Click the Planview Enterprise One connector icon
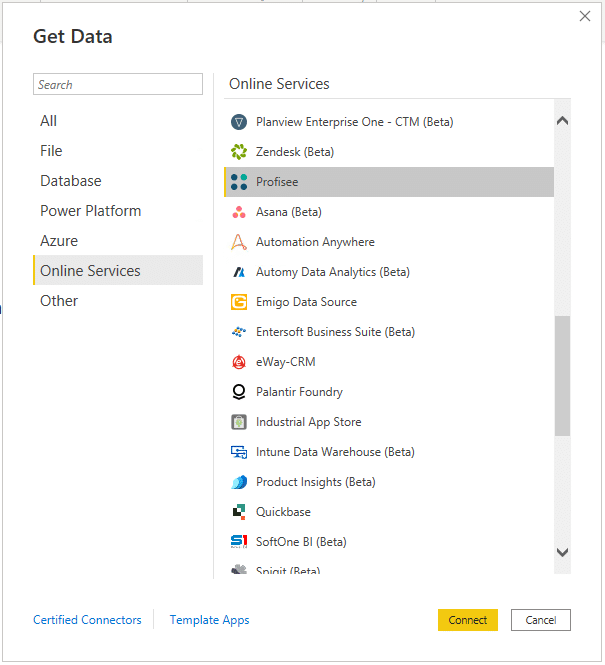The height and width of the screenshot is (665, 605). pos(239,122)
